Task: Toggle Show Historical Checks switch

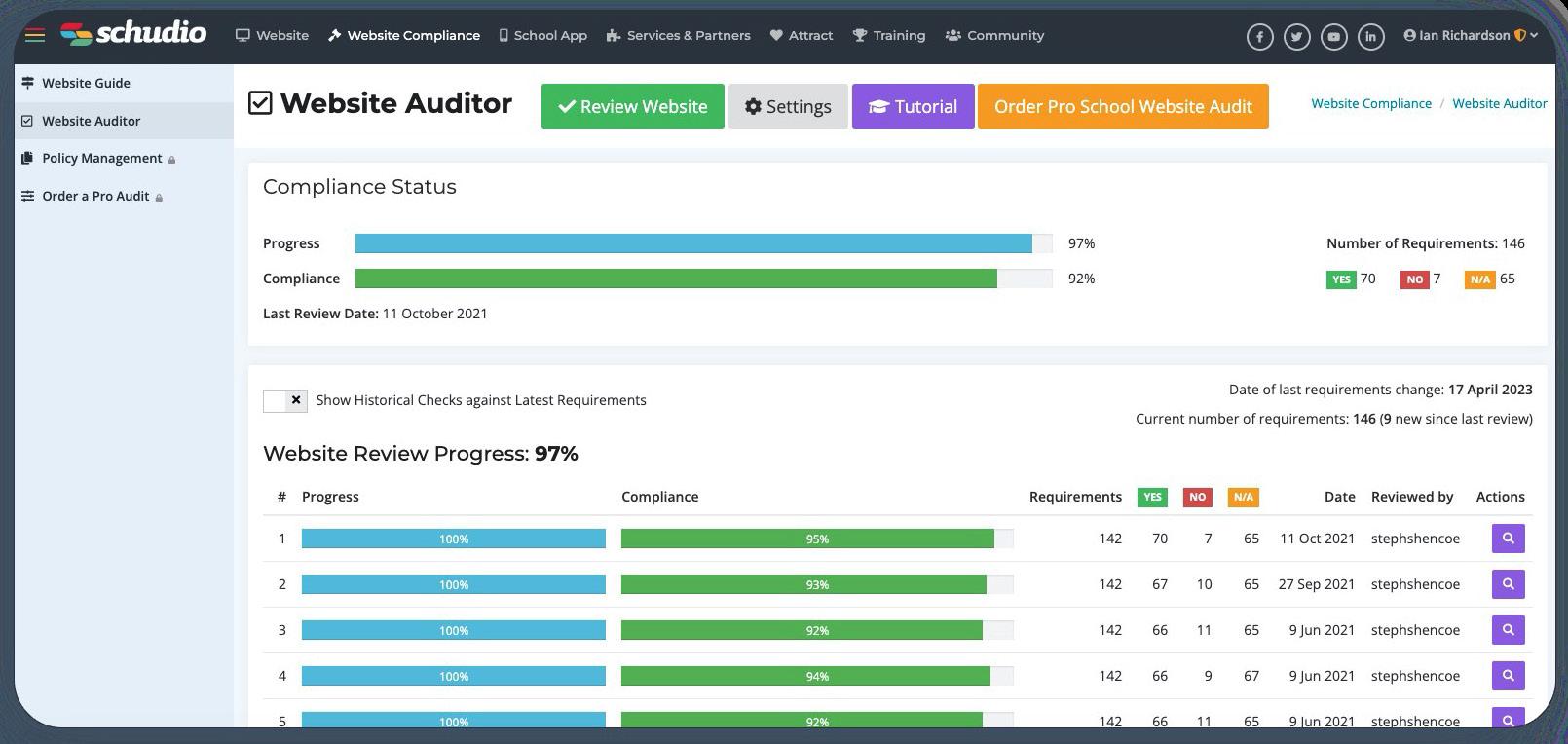Action: click(x=285, y=400)
